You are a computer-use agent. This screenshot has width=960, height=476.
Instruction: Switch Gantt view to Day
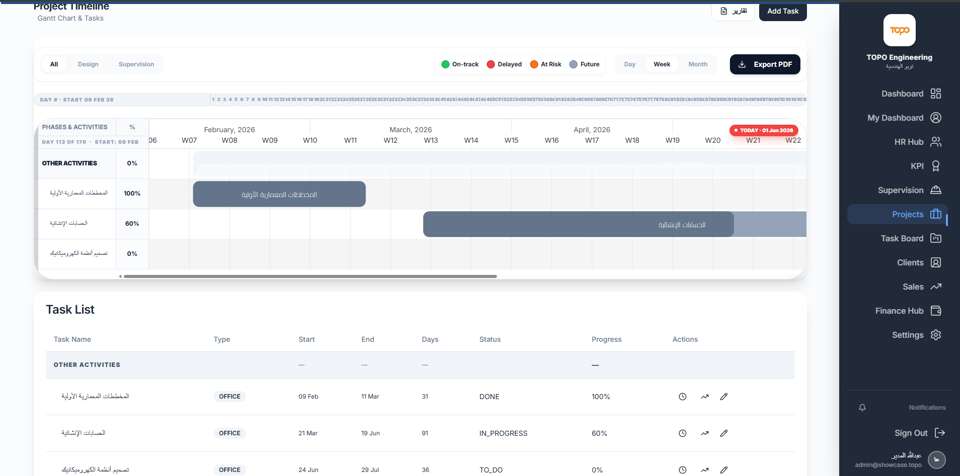(x=629, y=64)
